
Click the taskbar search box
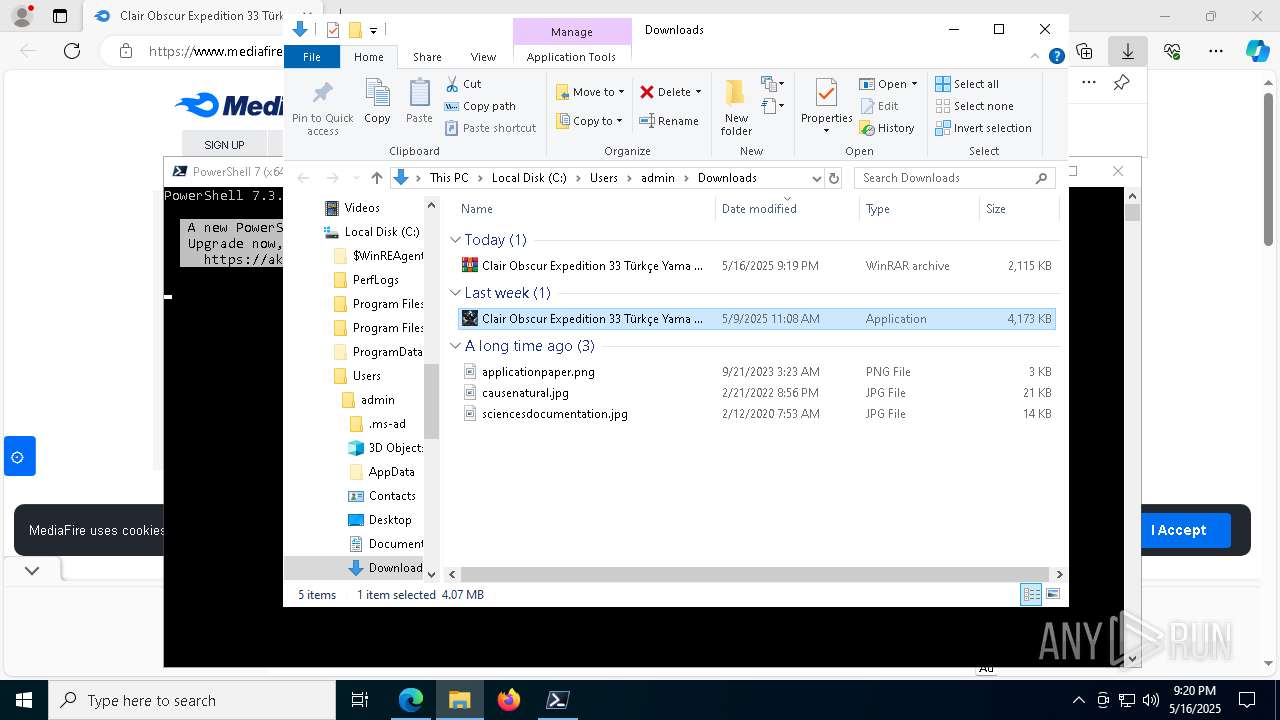[192, 700]
